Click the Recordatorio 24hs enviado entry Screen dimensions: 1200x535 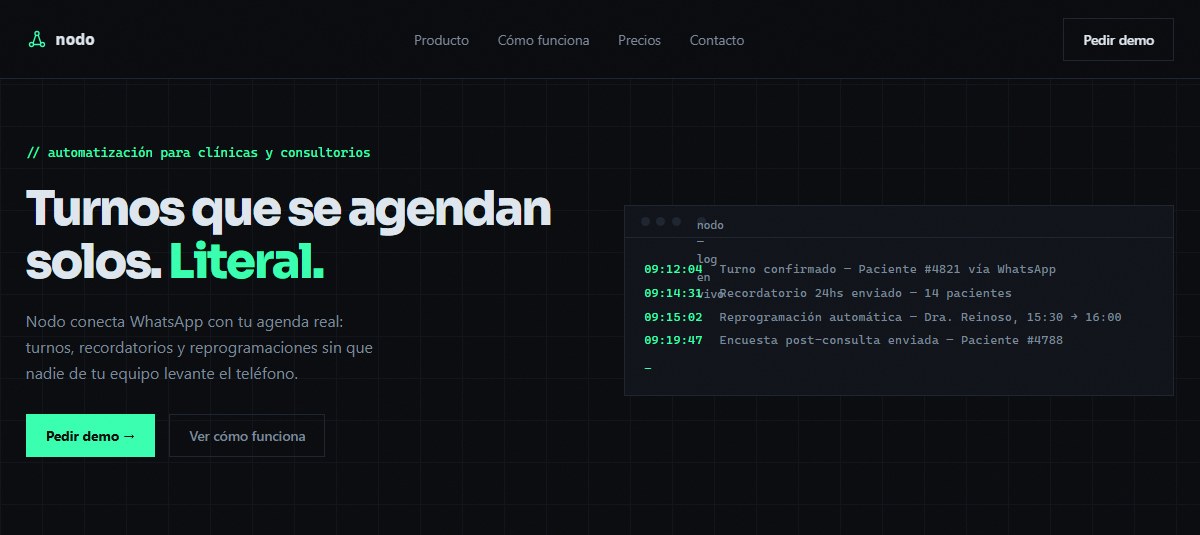click(865, 293)
